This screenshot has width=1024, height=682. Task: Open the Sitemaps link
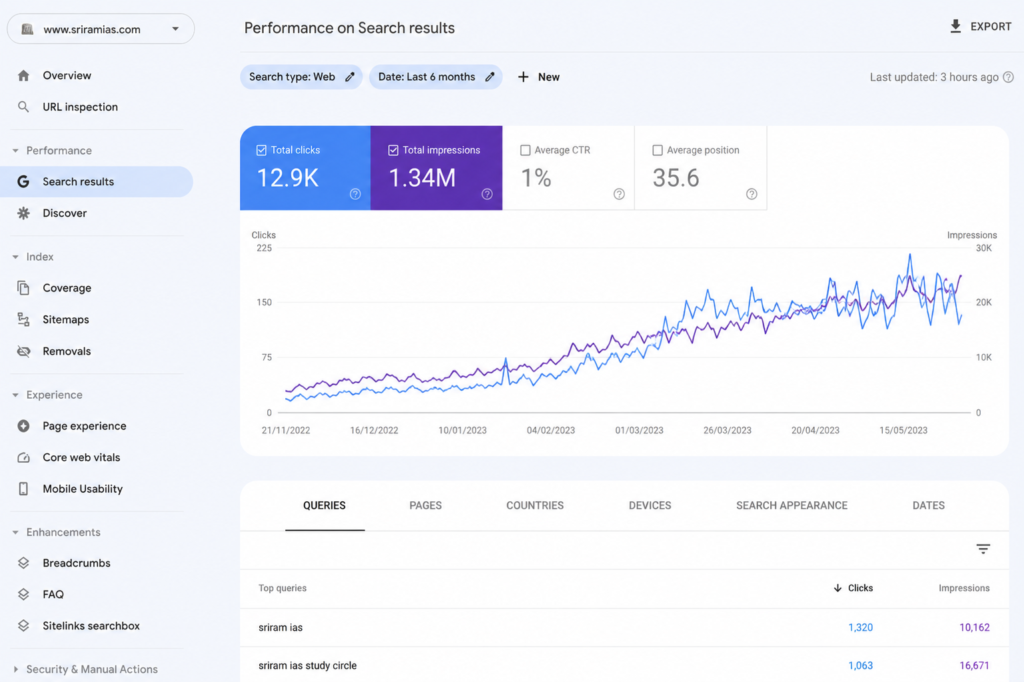66,319
